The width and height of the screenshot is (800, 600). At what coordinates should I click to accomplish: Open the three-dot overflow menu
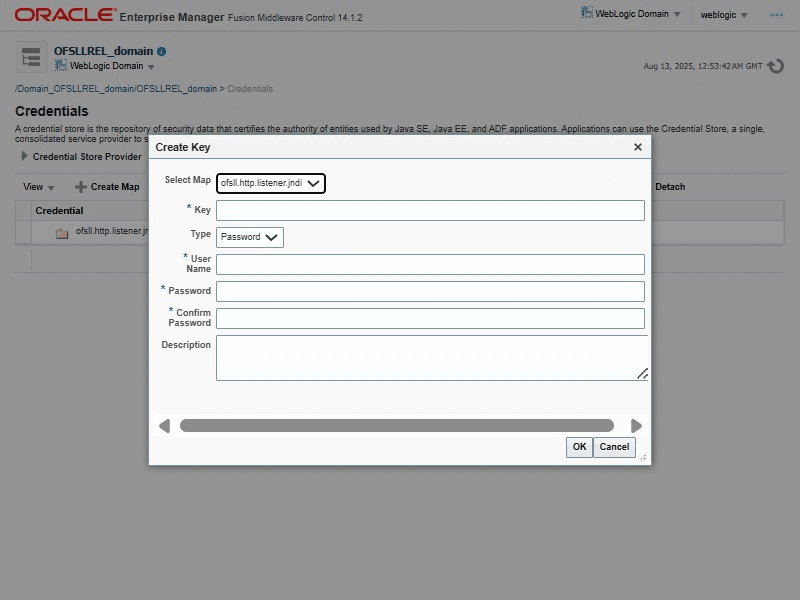[777, 15]
